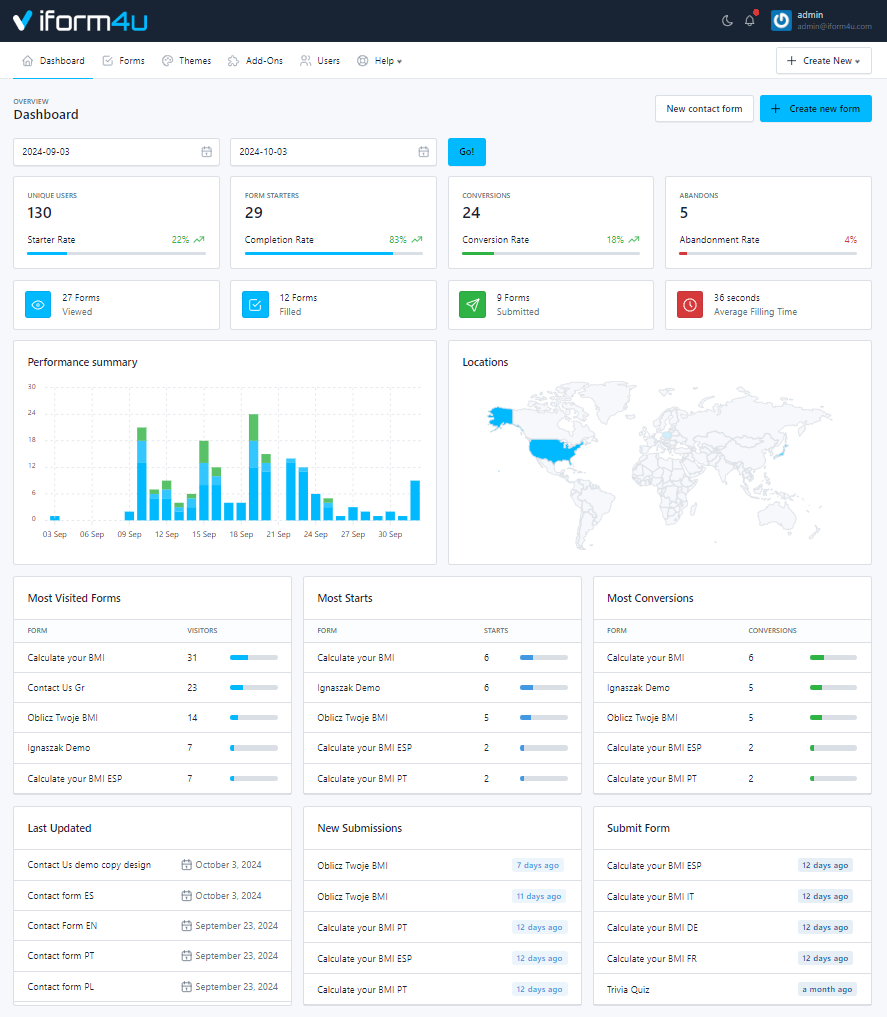Viewport: 887px width, 1017px height.
Task: Open notifications via the bell icon
Action: [x=749, y=19]
